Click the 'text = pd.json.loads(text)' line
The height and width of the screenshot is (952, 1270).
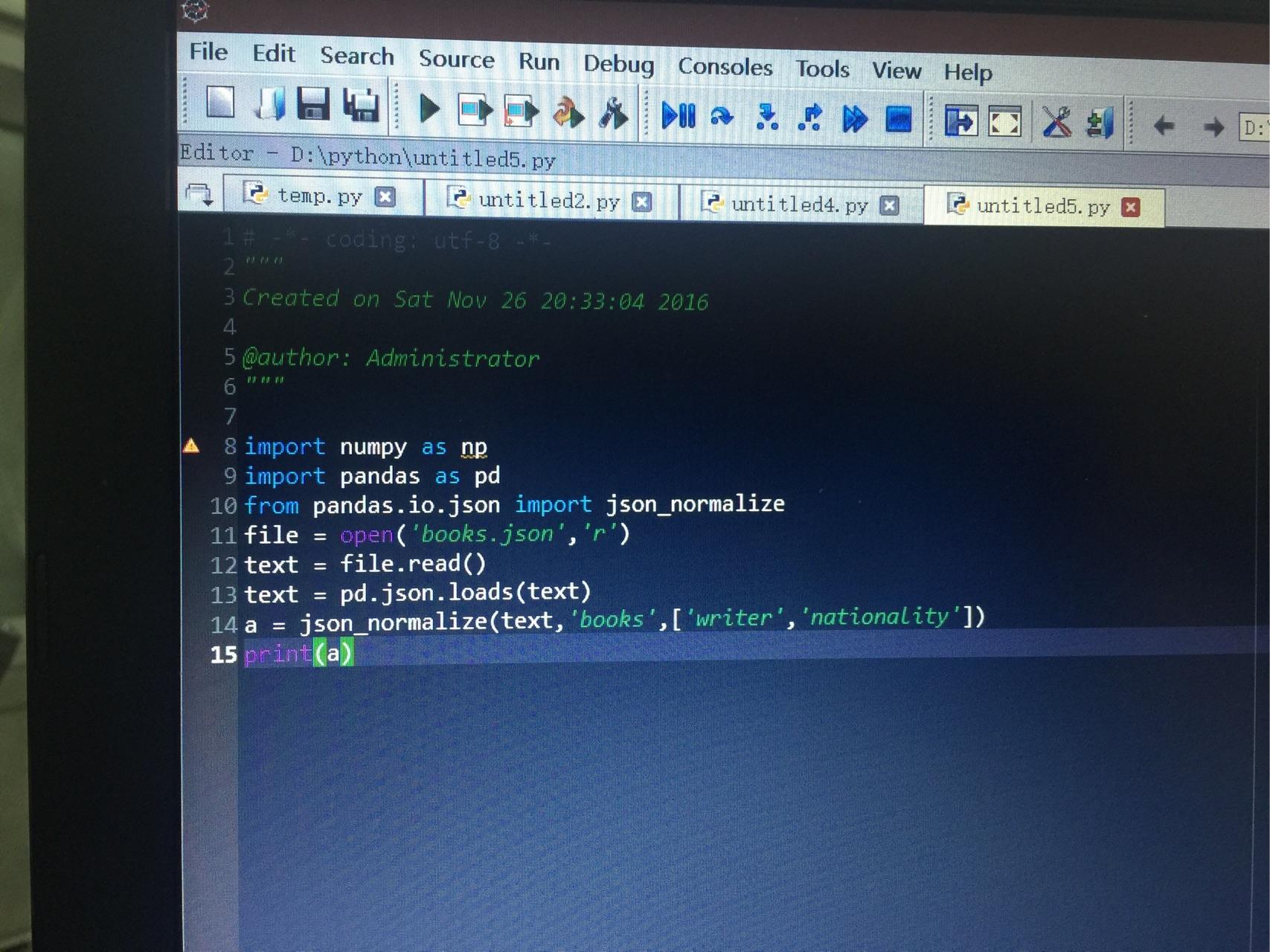417,593
